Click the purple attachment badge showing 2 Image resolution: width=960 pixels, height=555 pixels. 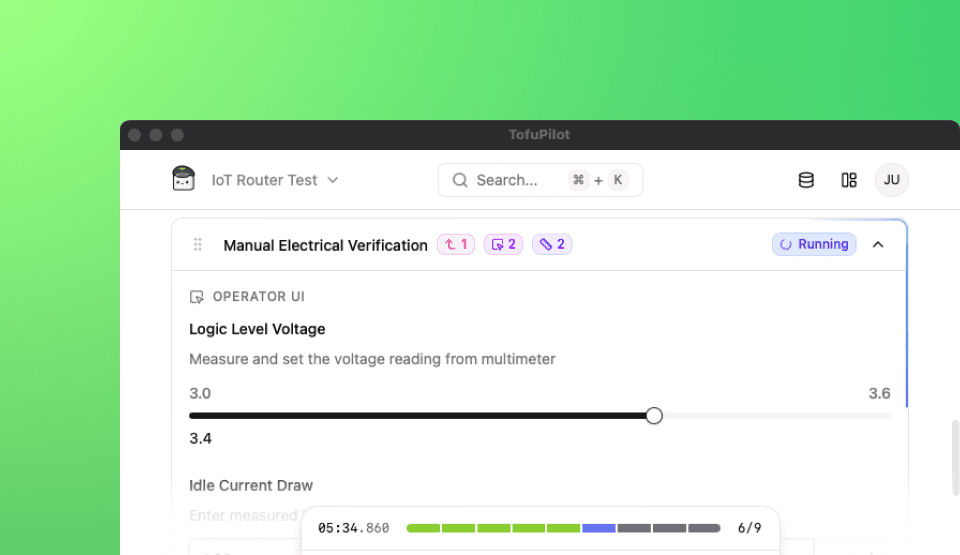point(552,244)
